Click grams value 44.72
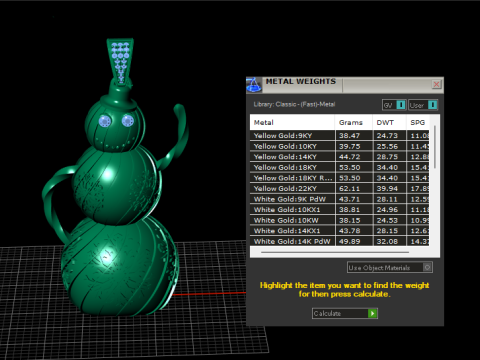This screenshot has width=480, height=360. (349, 157)
